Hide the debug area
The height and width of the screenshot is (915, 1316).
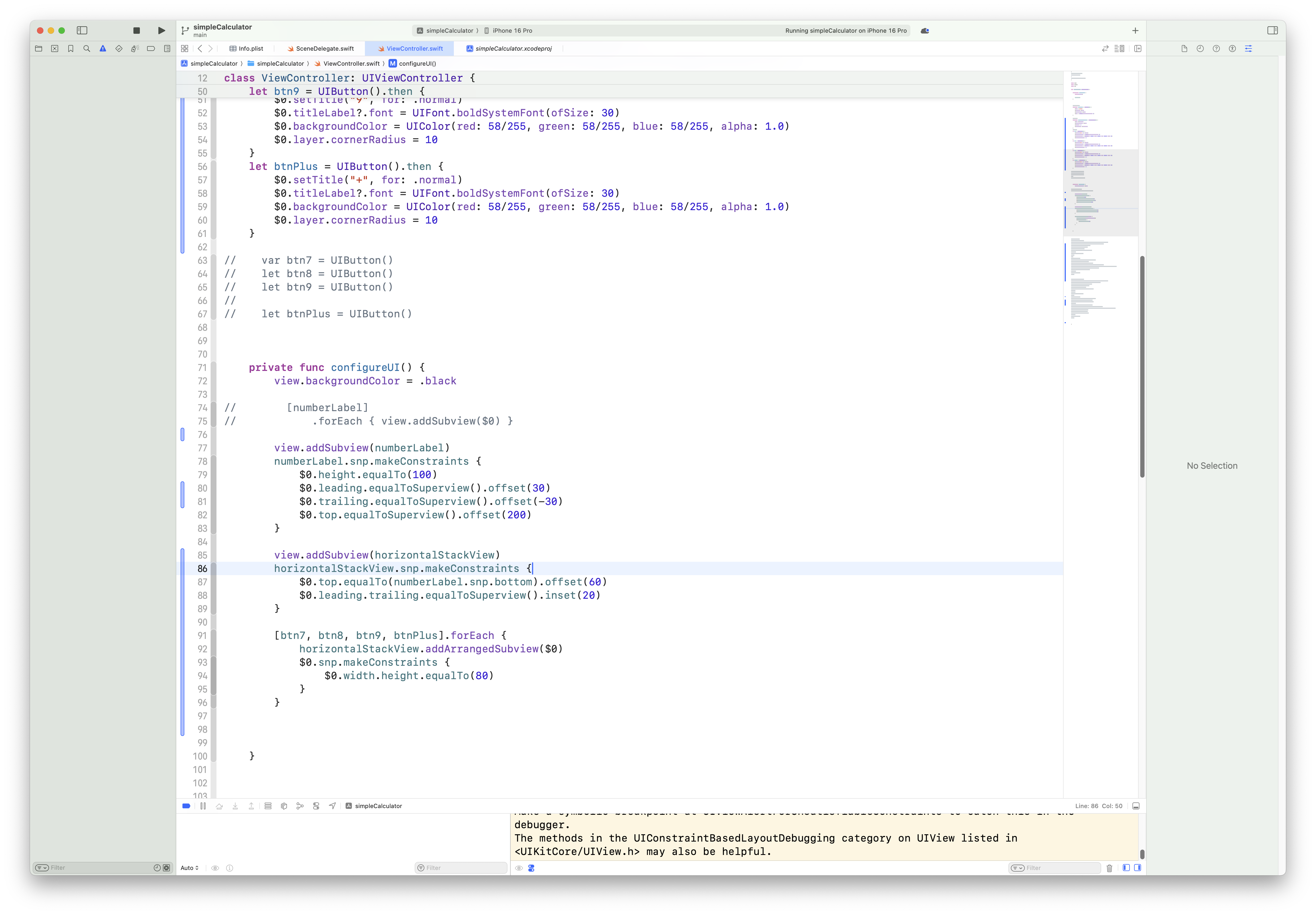point(1136,806)
